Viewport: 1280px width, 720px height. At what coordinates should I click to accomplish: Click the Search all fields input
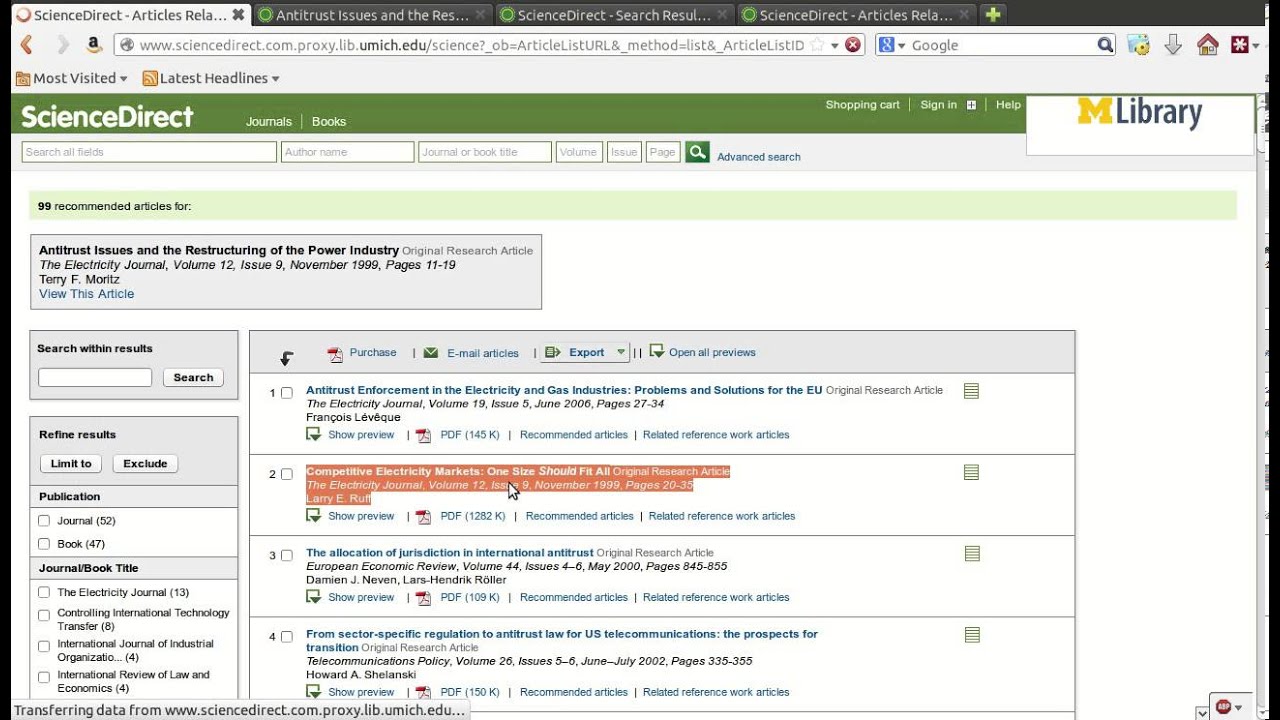coord(149,152)
